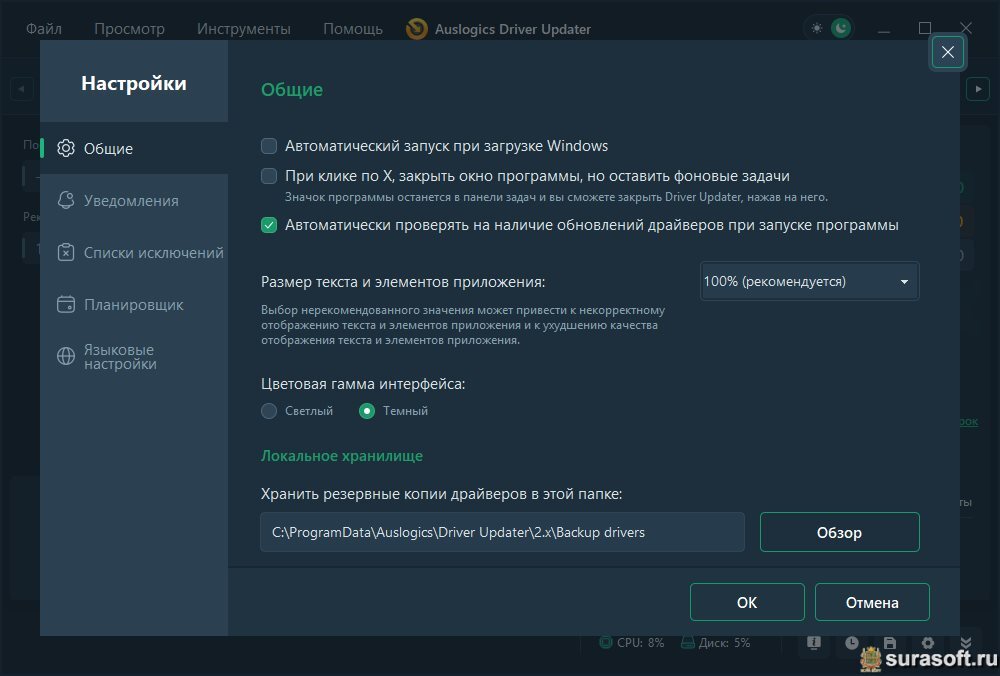Click the Обзор browse button

click(839, 532)
